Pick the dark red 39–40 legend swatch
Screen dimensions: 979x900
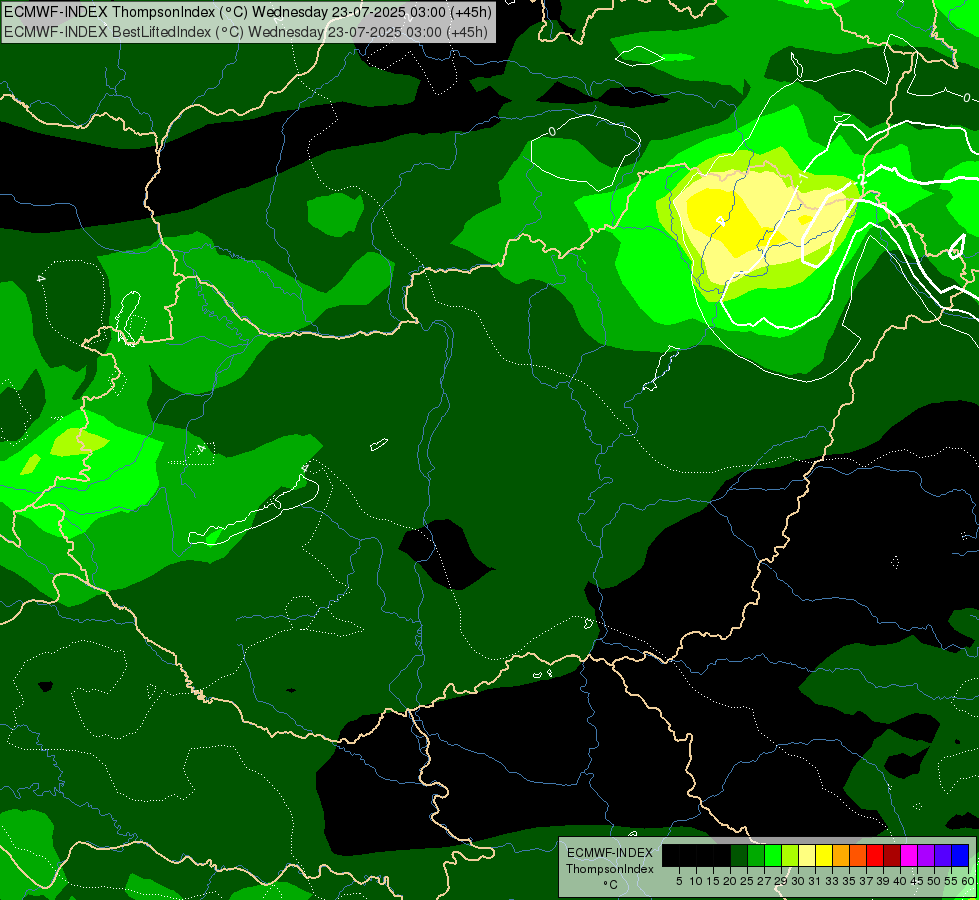click(892, 855)
